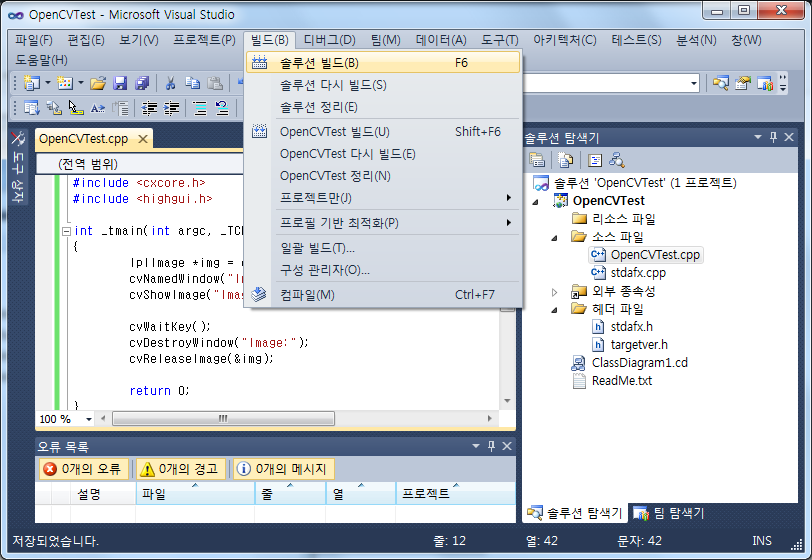Click the Cut scissors icon
The height and width of the screenshot is (560, 812).
pos(170,83)
